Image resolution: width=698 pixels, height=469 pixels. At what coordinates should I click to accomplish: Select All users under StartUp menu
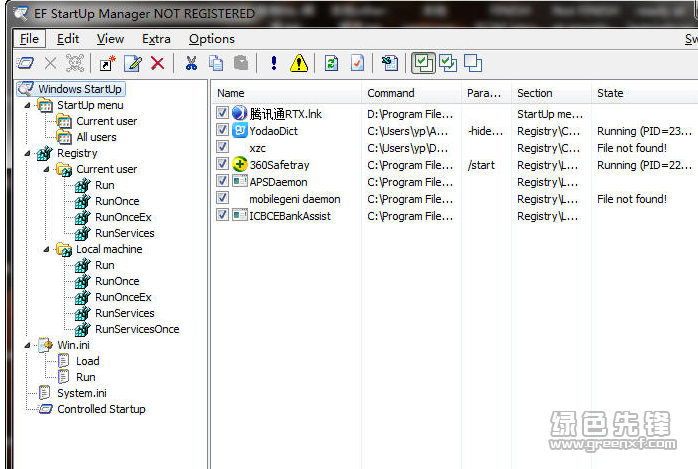click(96, 137)
